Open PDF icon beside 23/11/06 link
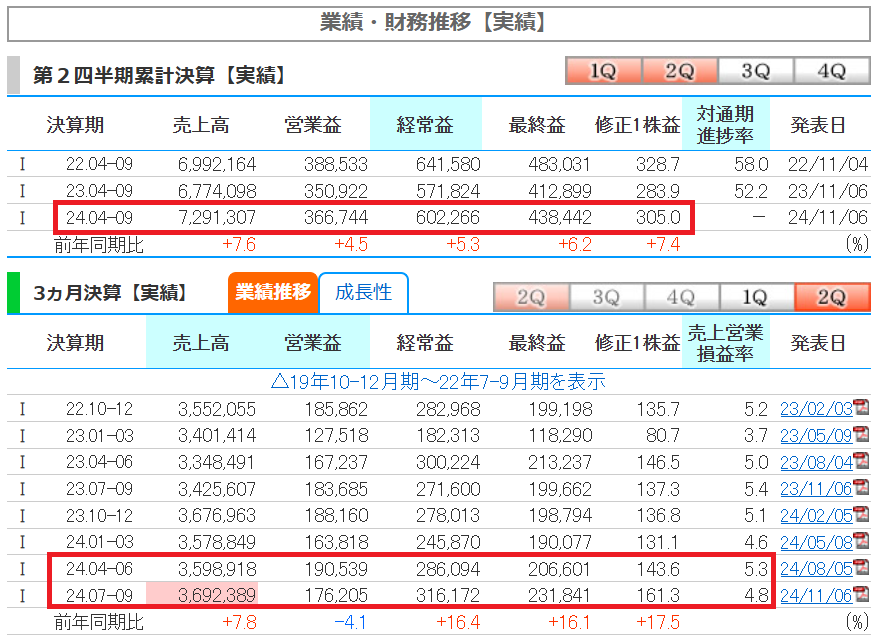 (861, 488)
